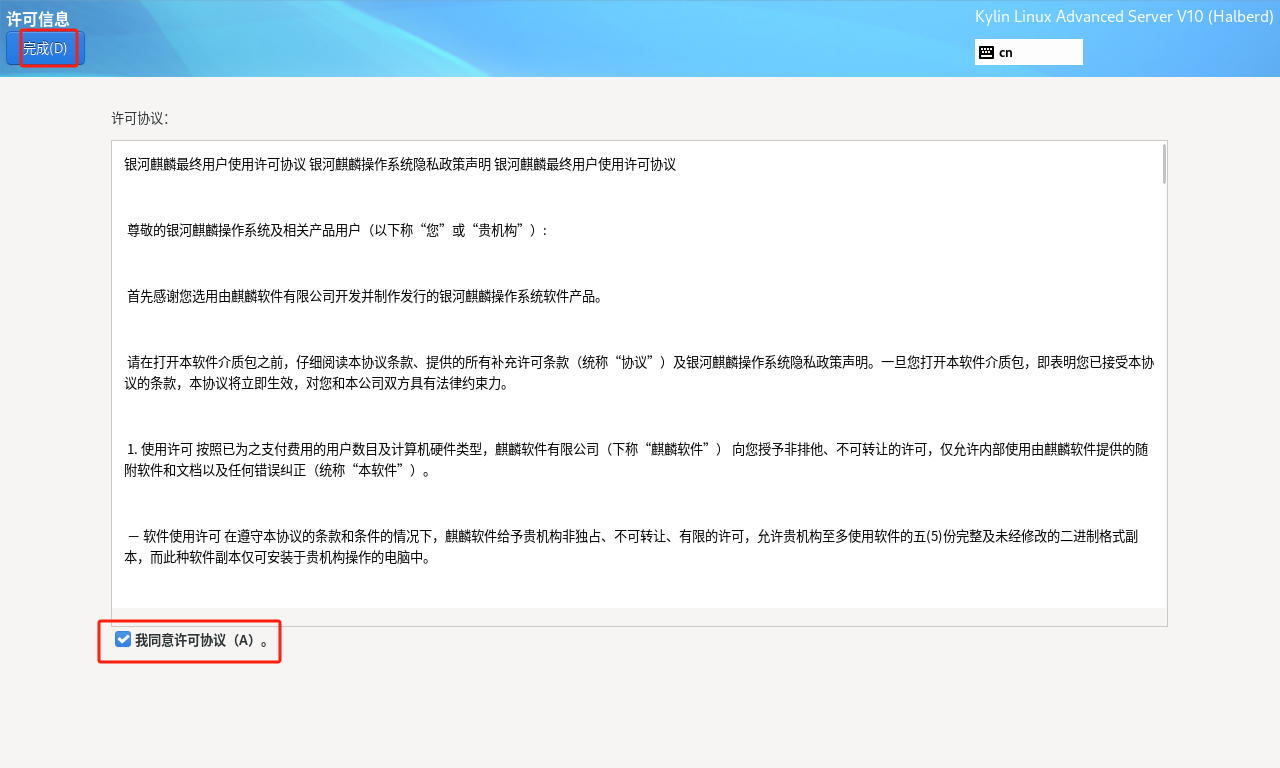Click the 完成(D) done button
The image size is (1280, 768).
[x=45, y=48]
